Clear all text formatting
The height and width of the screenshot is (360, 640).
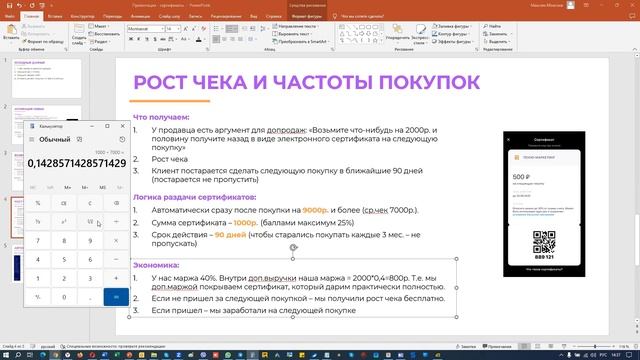tap(203, 29)
